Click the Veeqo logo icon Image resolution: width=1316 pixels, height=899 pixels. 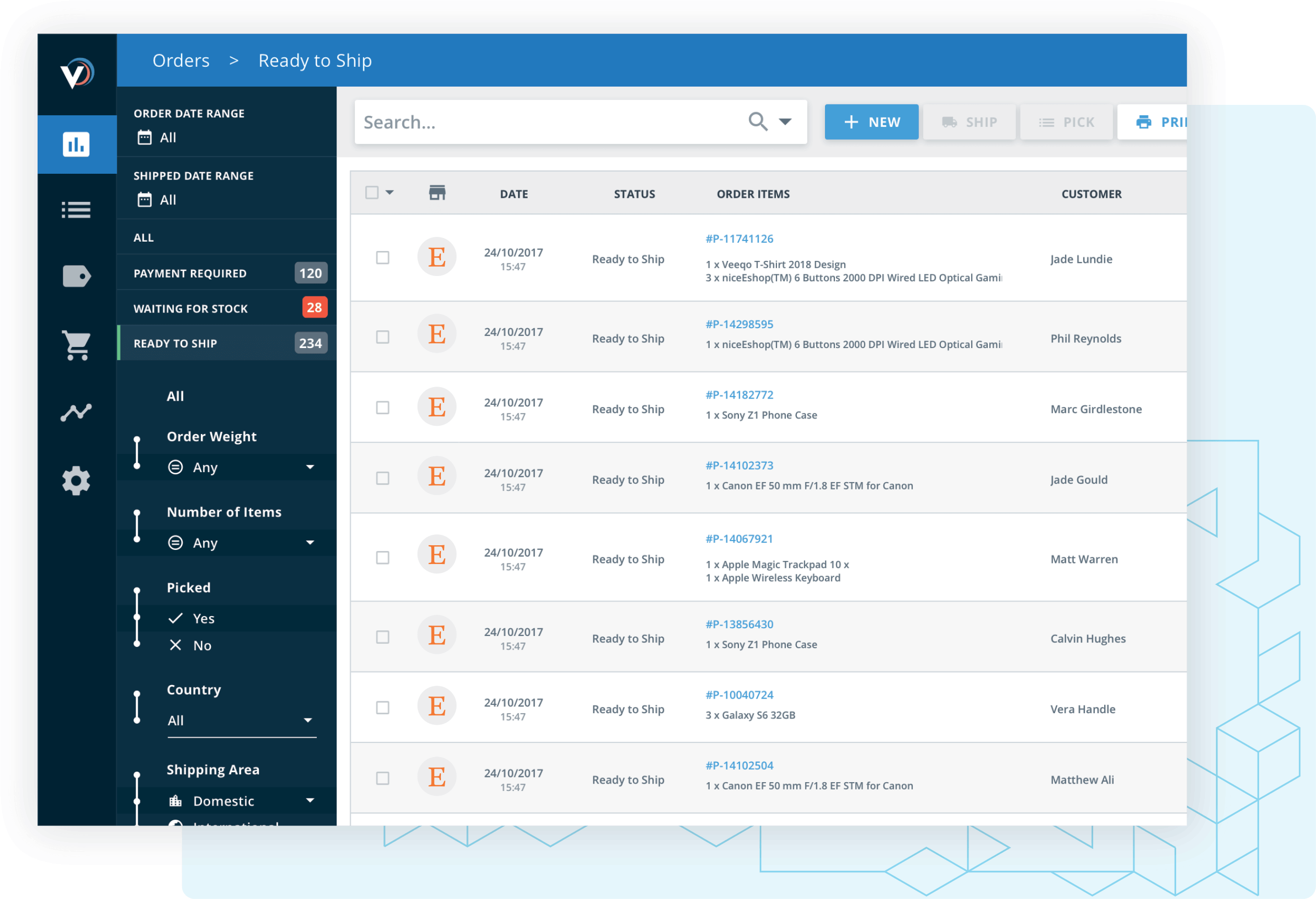click(77, 73)
